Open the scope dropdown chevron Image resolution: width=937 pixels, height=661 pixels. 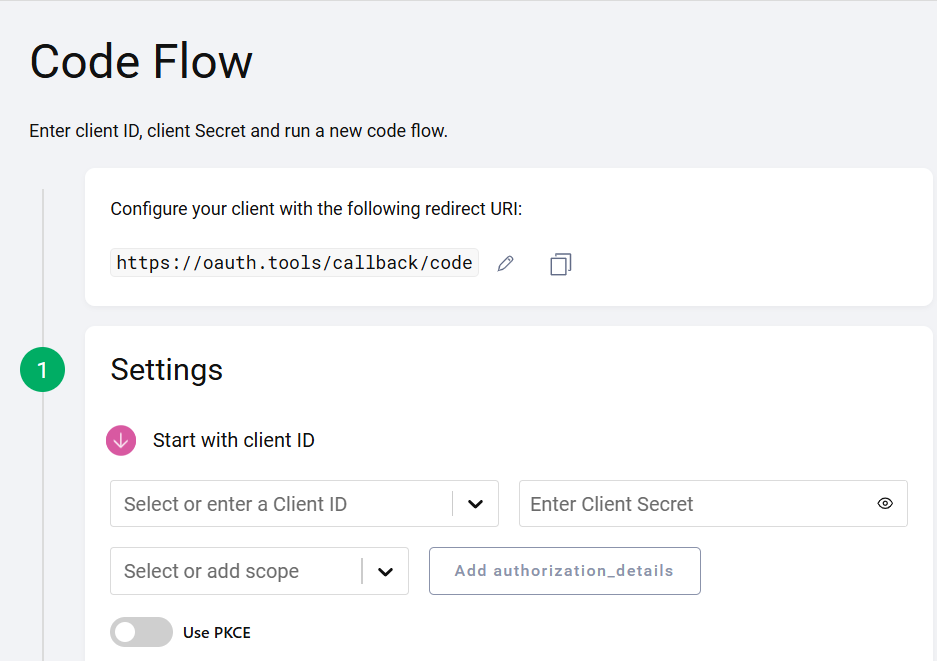[385, 572]
